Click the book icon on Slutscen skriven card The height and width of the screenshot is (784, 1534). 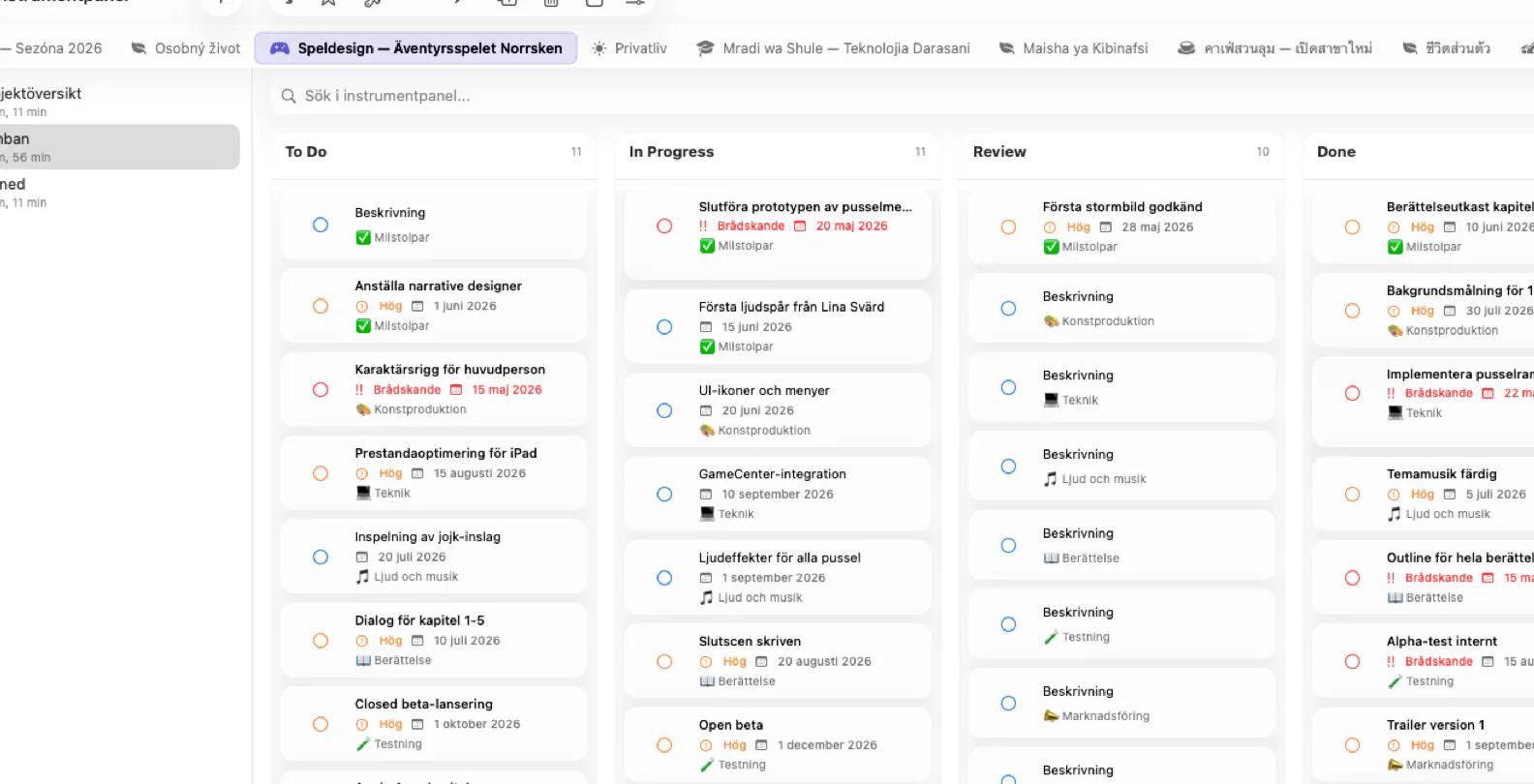pyautogui.click(x=707, y=681)
